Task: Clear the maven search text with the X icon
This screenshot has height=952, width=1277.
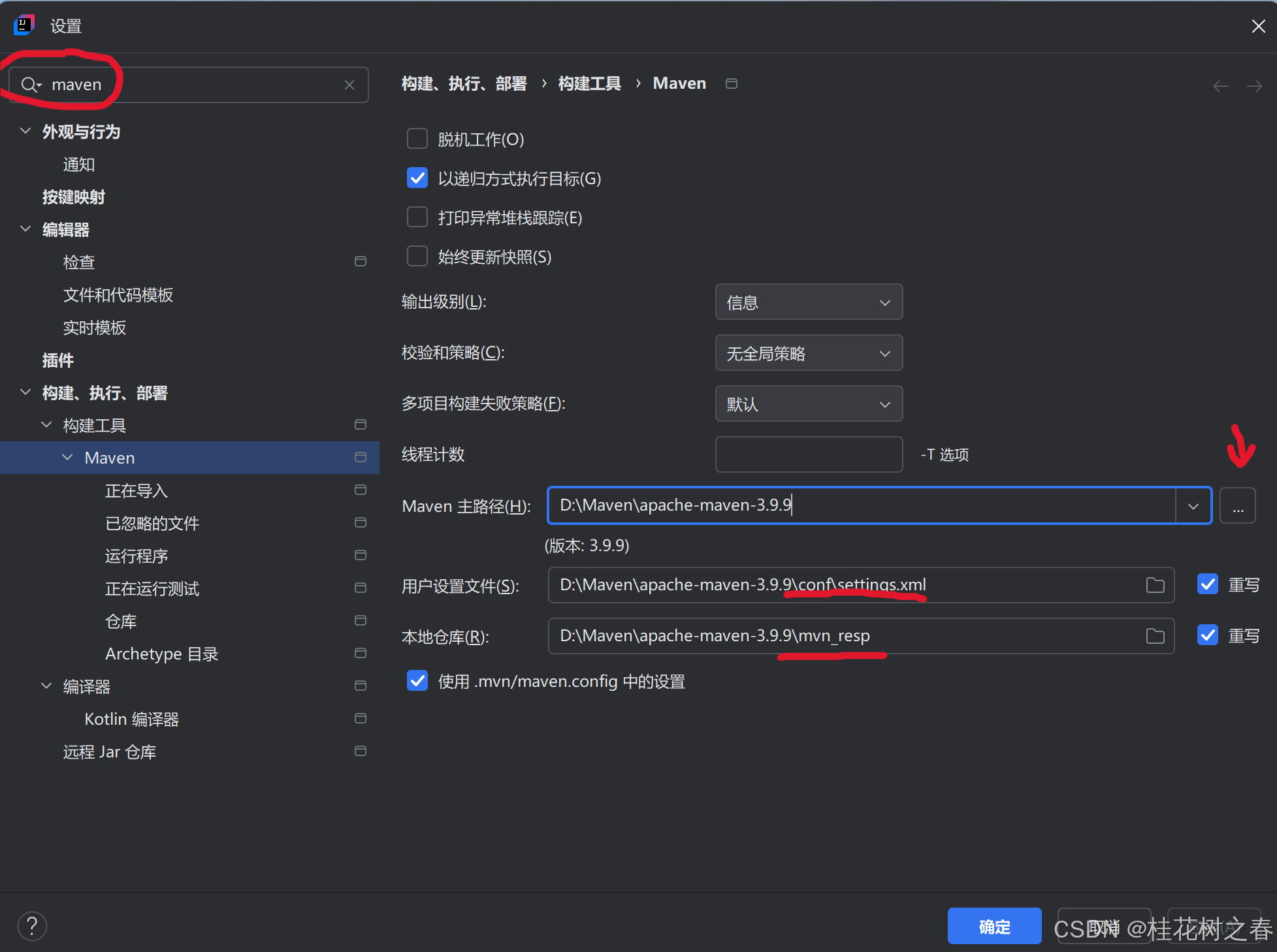Action: 349,85
